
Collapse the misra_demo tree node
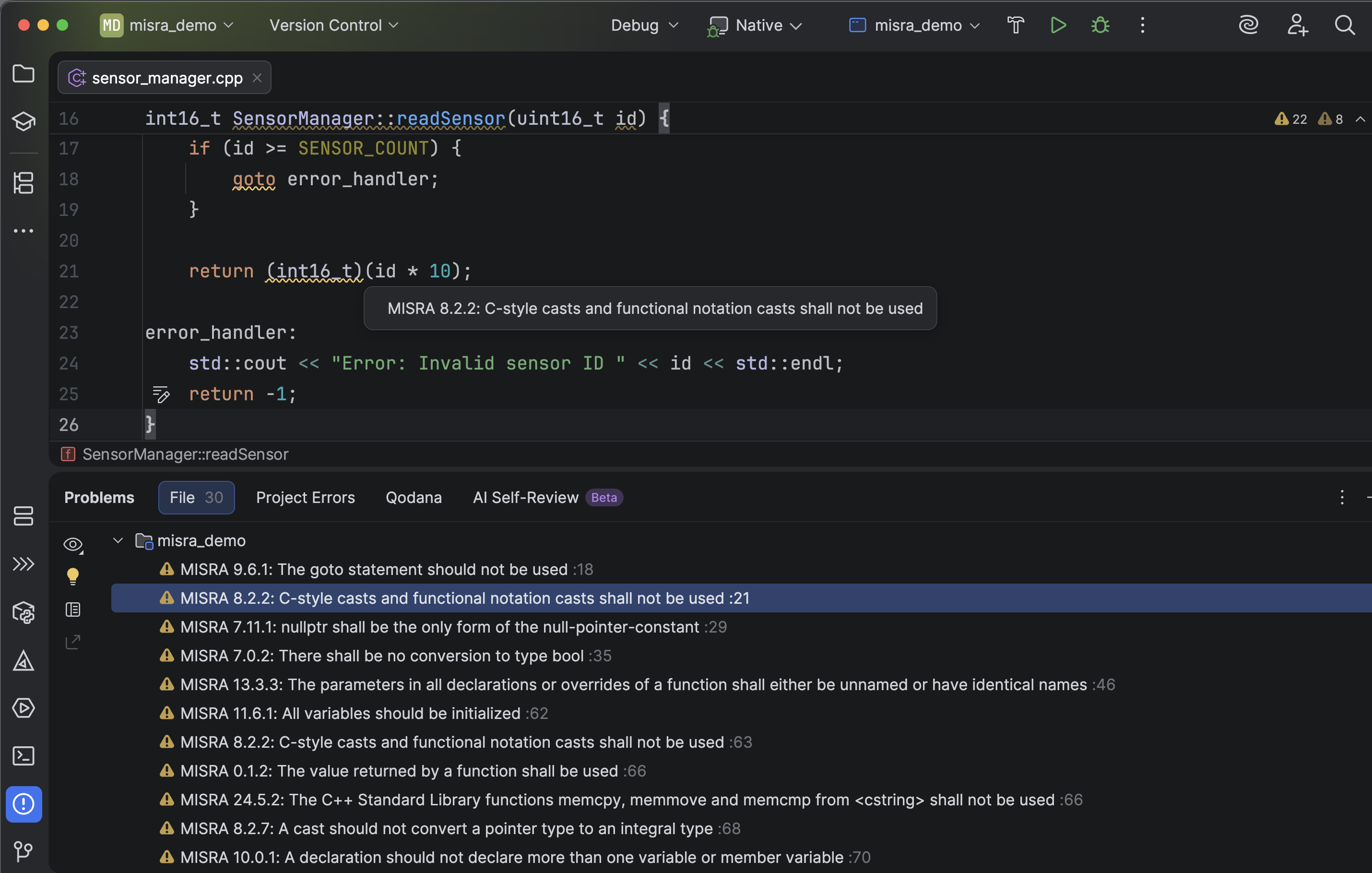pos(118,540)
